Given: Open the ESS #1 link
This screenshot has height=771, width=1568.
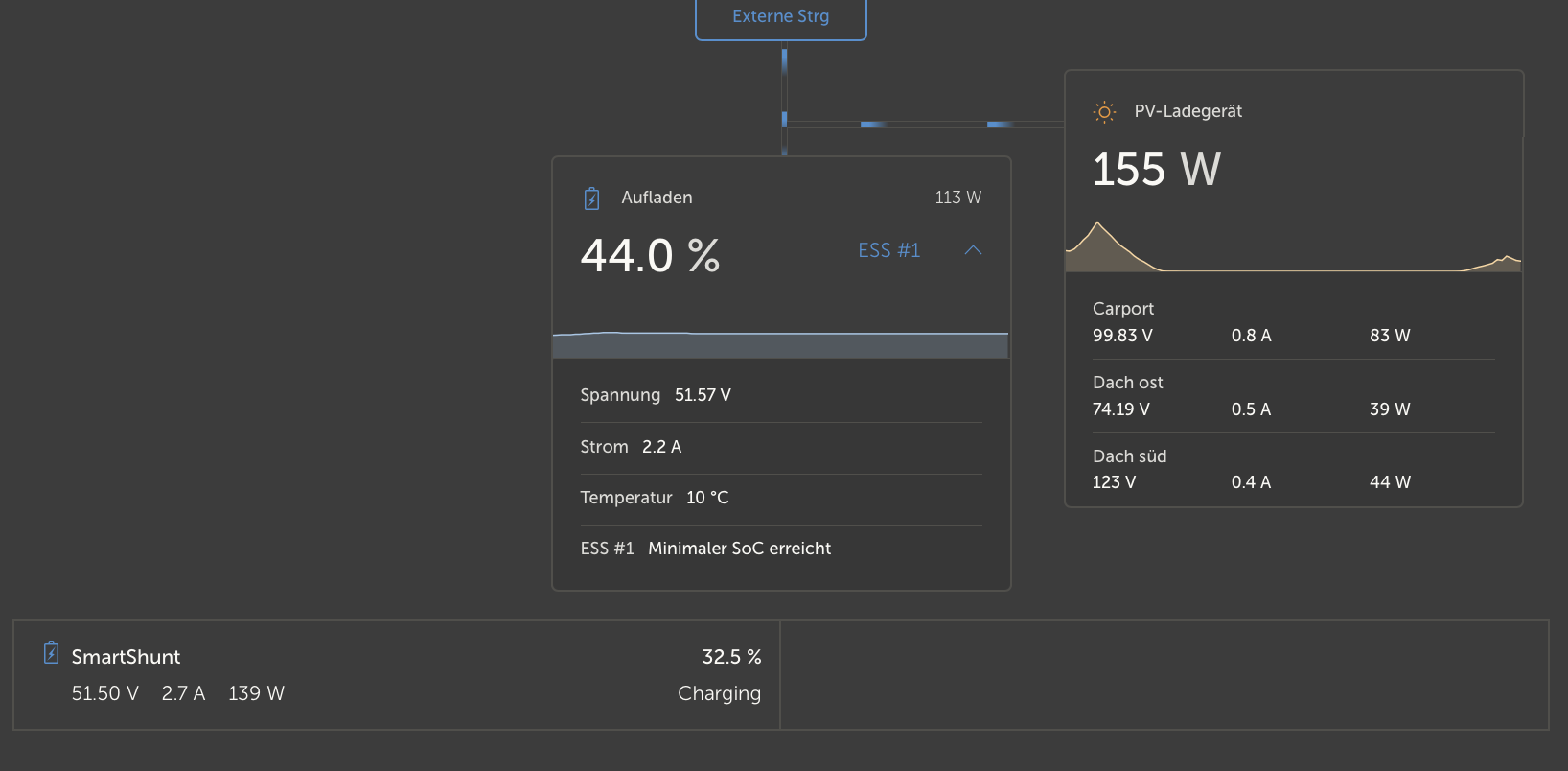Looking at the screenshot, I should (888, 250).
